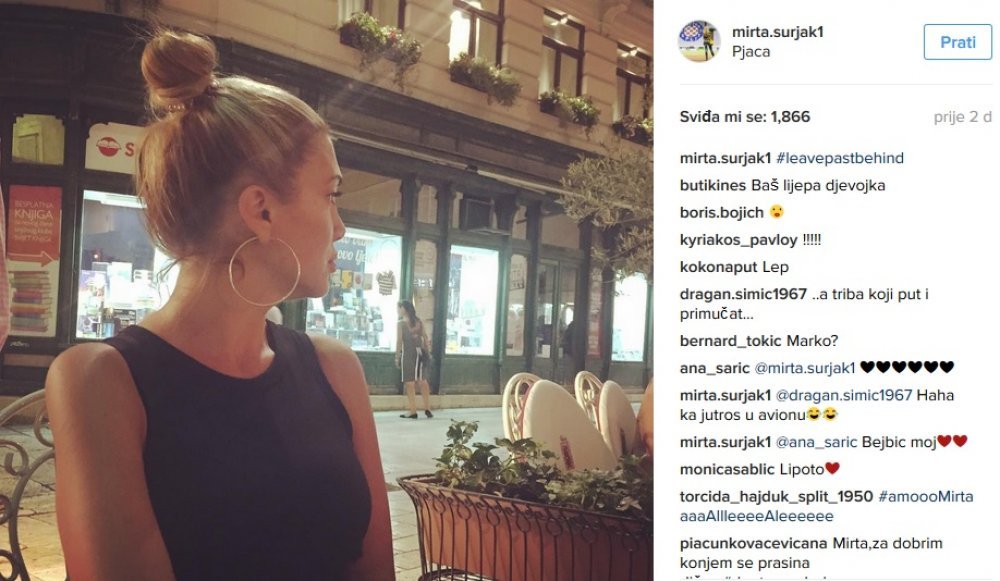Screen dimensions: 1000x581
Task: Open bernard_tokic commenter profile
Action: point(730,341)
